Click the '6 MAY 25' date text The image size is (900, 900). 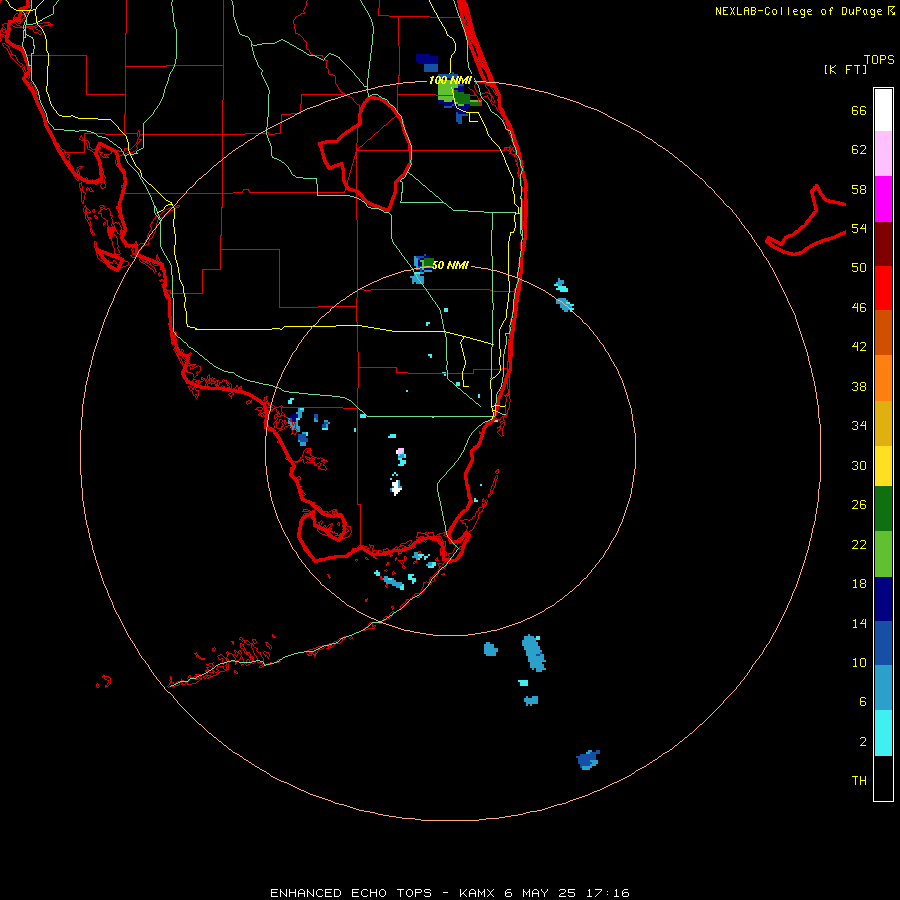[542, 893]
